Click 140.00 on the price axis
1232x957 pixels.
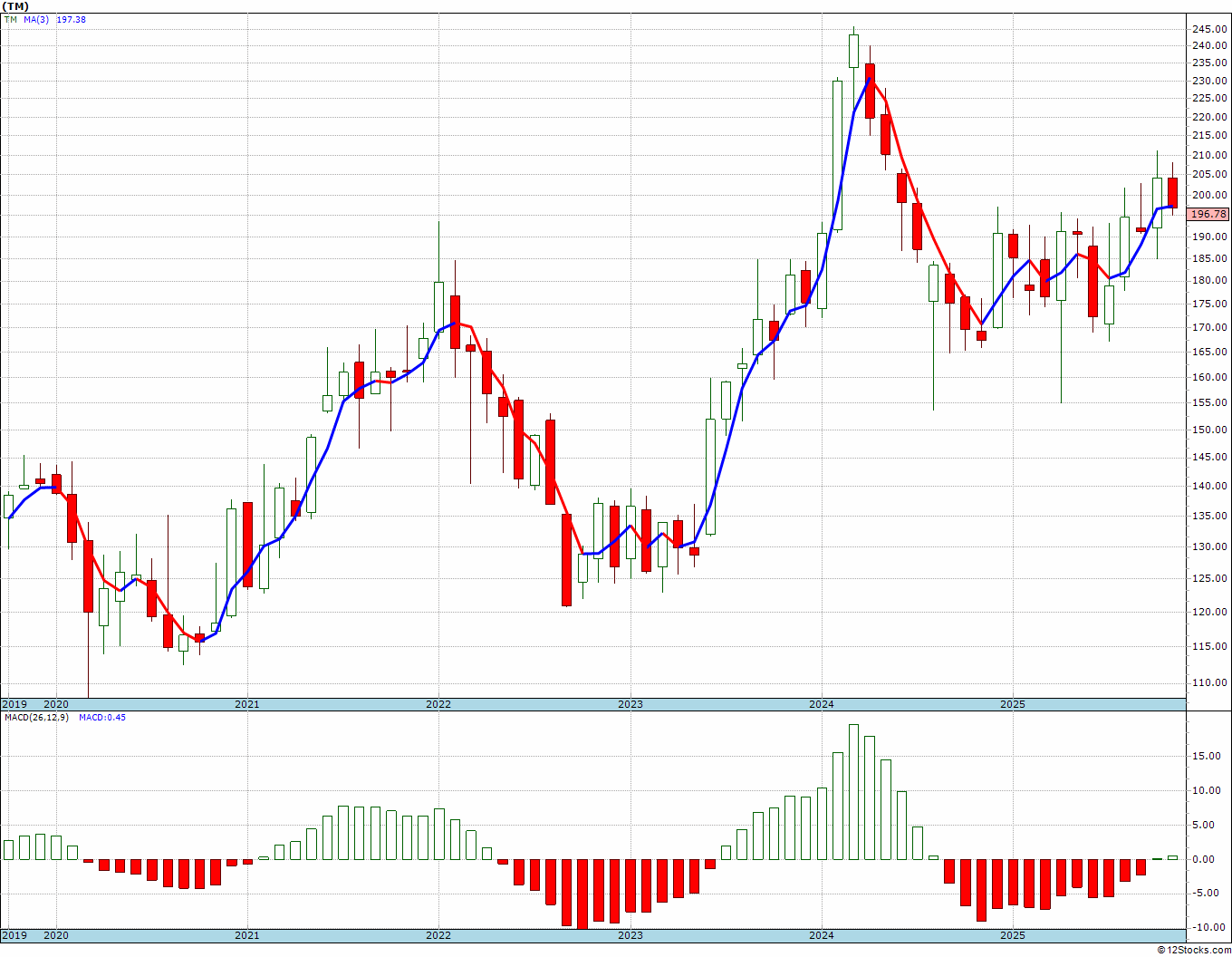click(1210, 486)
